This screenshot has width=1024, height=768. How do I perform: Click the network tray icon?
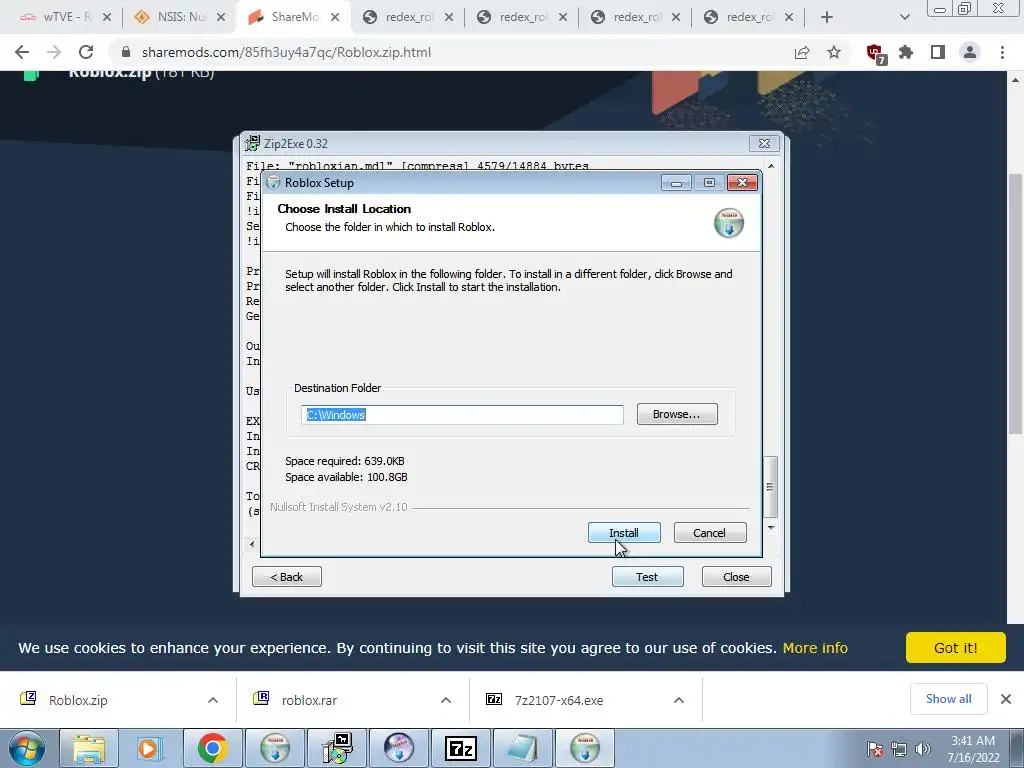click(x=899, y=749)
